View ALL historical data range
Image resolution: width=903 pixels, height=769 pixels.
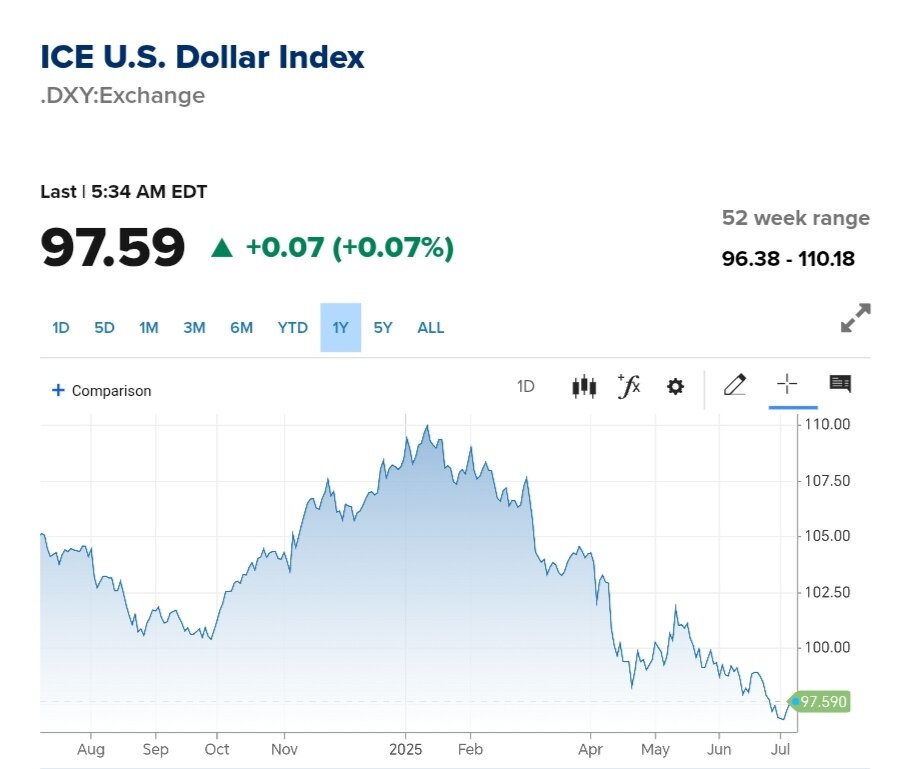click(431, 328)
